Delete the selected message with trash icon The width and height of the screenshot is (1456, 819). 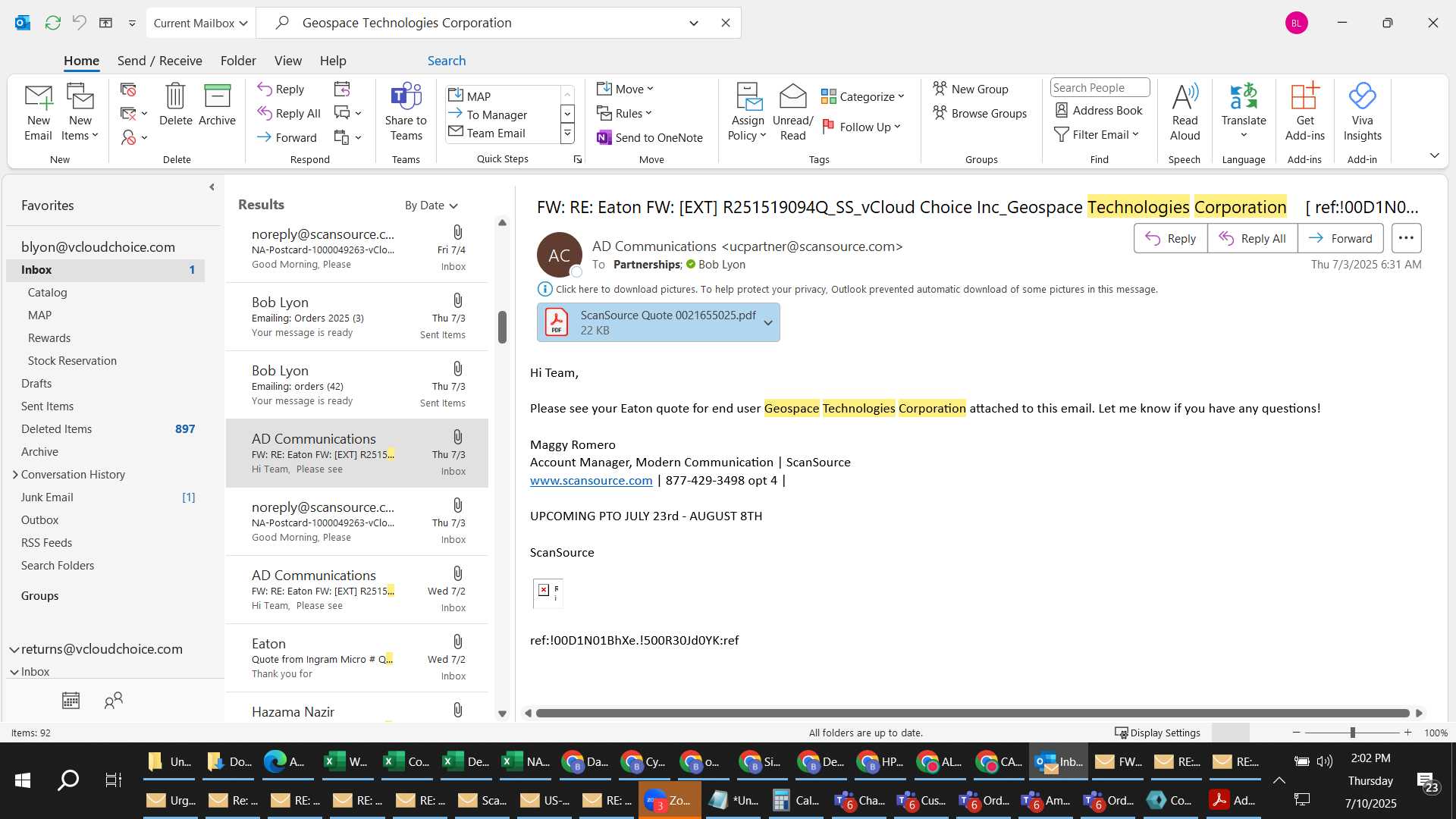point(175,105)
